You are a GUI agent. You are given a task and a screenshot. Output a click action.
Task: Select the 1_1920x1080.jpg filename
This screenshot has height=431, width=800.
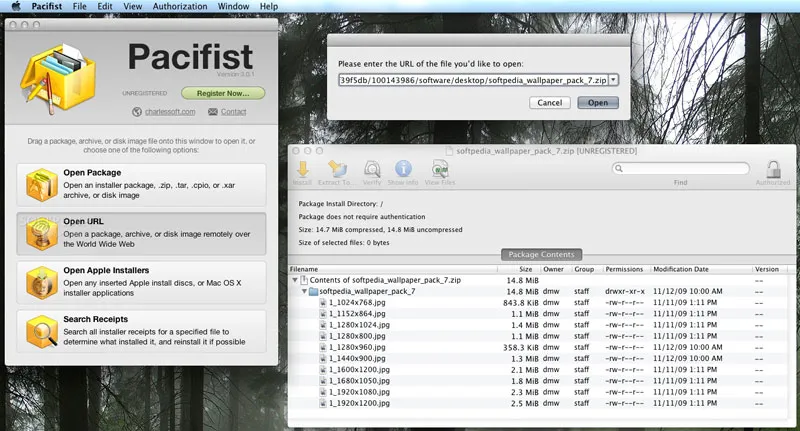pos(359,392)
